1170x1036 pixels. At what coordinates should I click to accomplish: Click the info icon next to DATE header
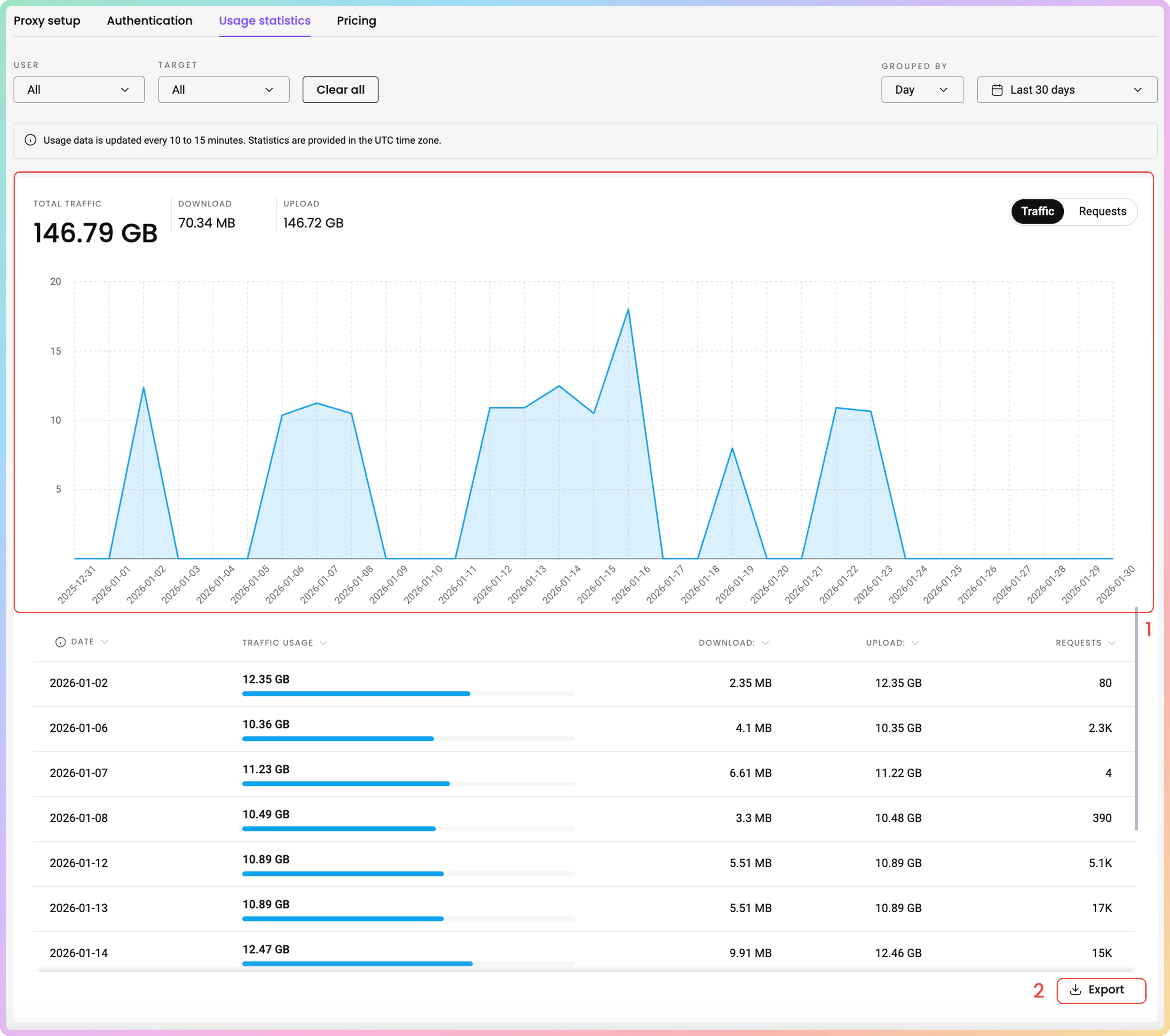point(60,642)
